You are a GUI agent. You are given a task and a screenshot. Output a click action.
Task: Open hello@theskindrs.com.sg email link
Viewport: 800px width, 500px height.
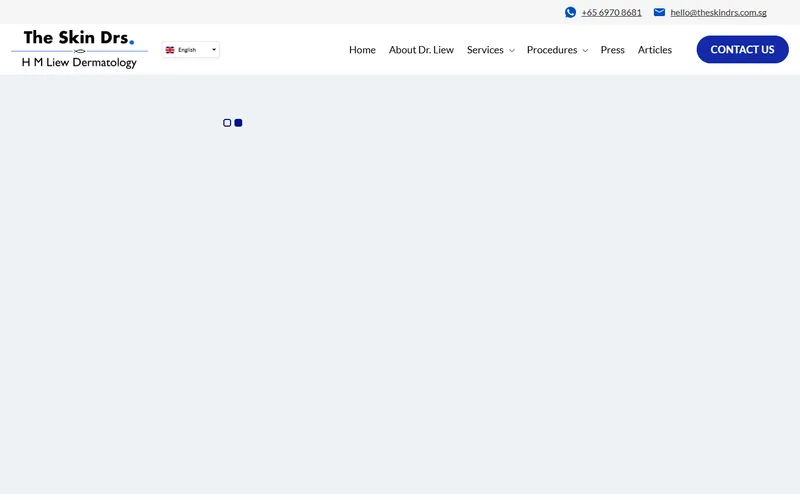tap(718, 13)
